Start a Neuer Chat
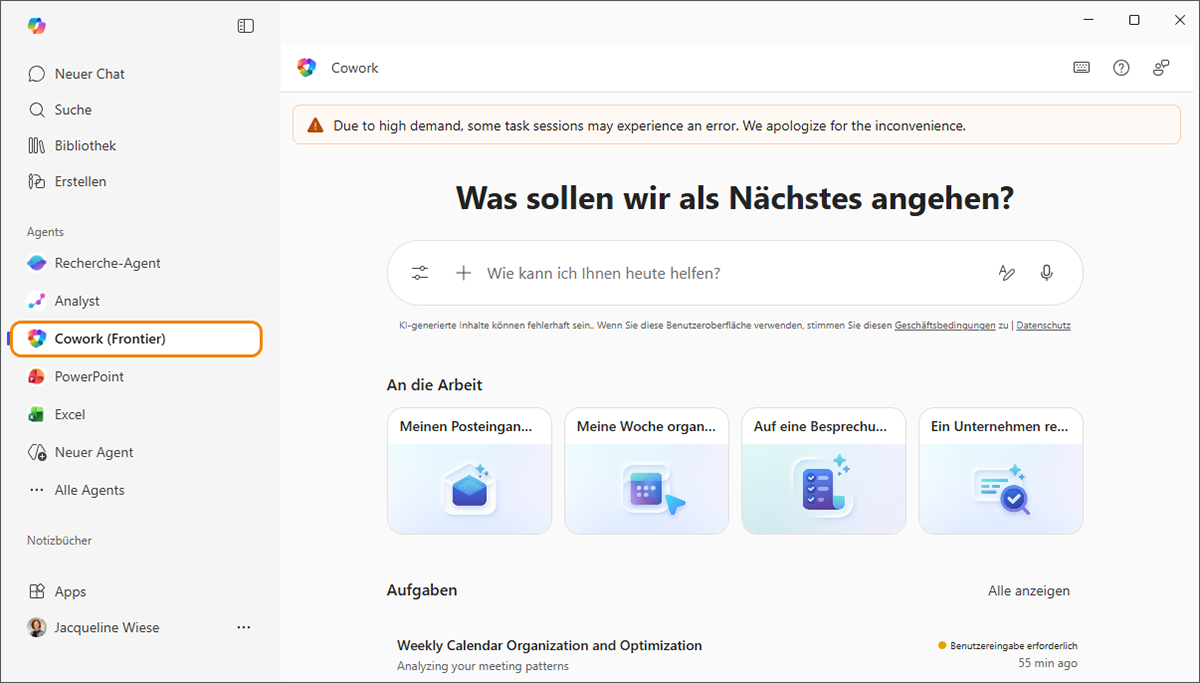 pos(89,74)
